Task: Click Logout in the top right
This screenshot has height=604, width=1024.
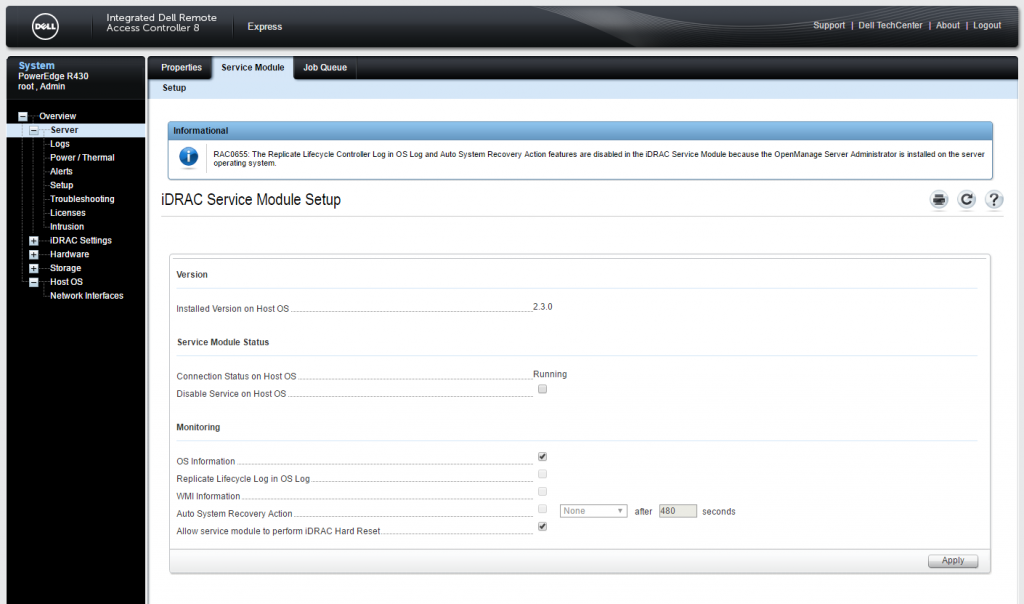Action: 987,25
